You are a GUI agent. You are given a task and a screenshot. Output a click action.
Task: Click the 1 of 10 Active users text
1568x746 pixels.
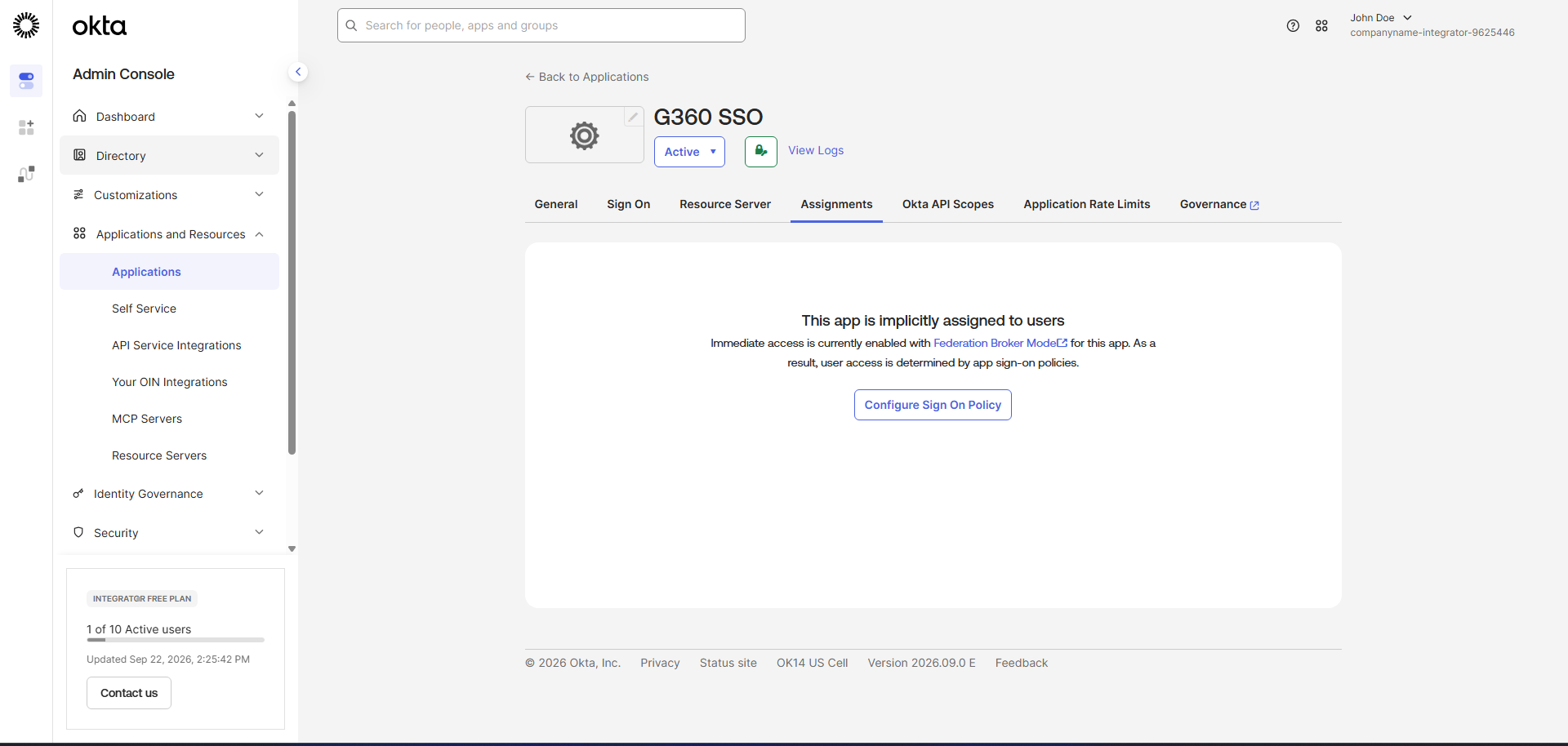139,629
